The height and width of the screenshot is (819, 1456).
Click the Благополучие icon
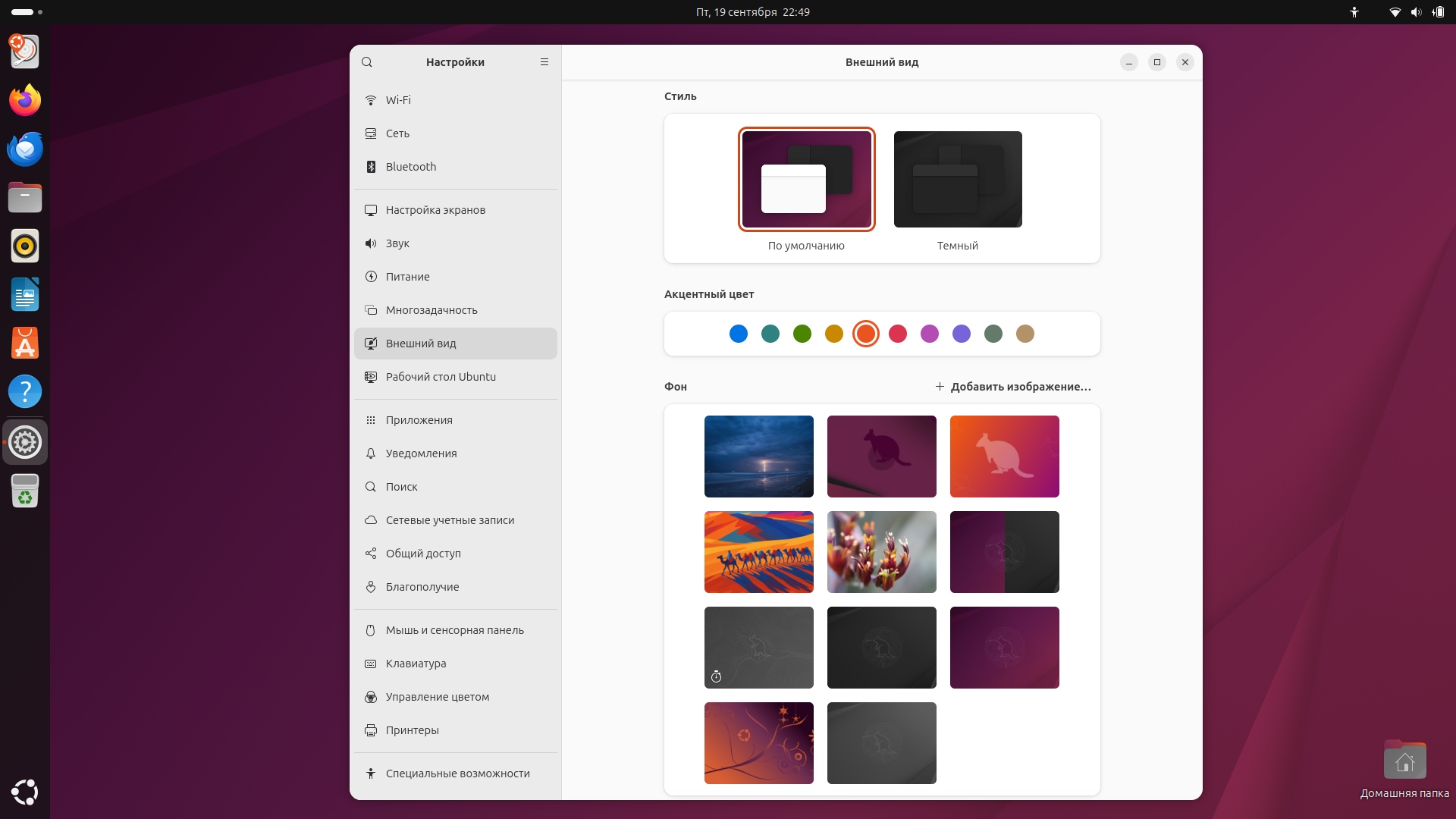coord(371,587)
